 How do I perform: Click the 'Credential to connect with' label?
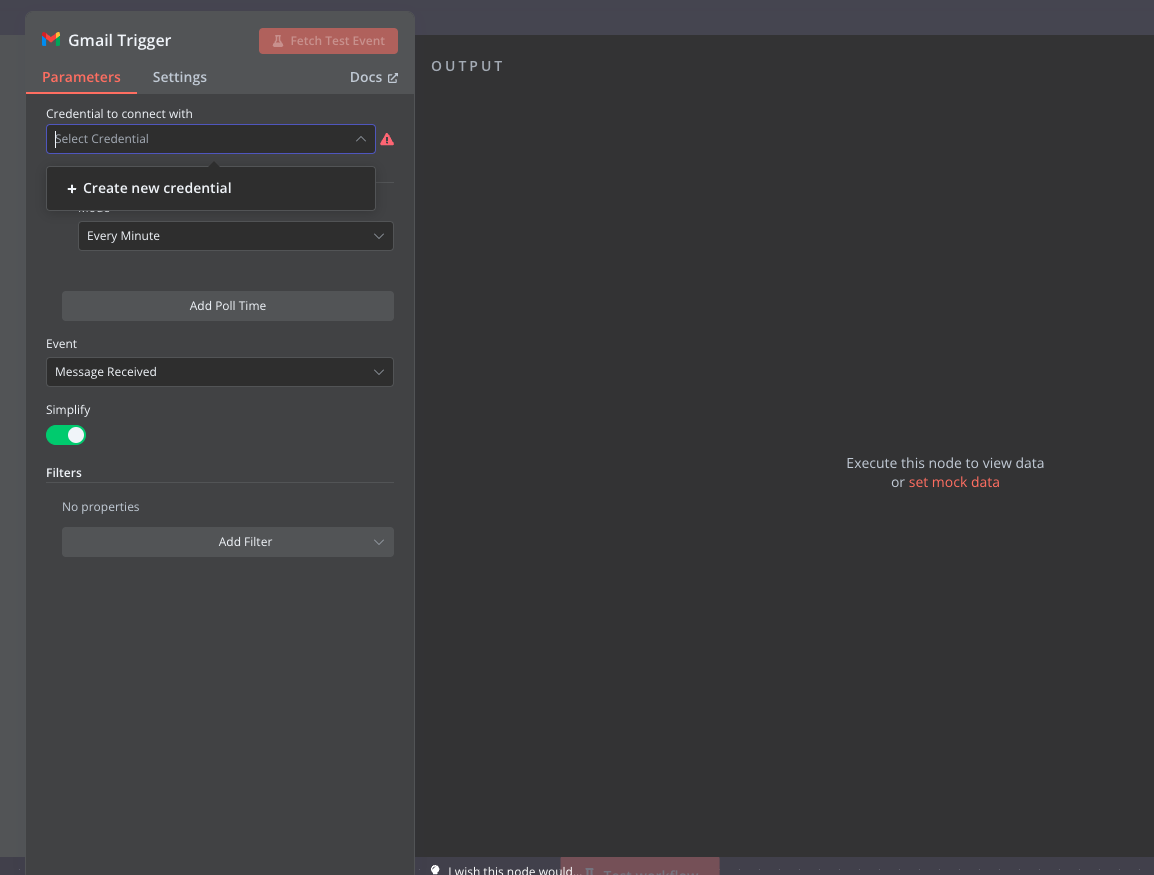(x=119, y=114)
